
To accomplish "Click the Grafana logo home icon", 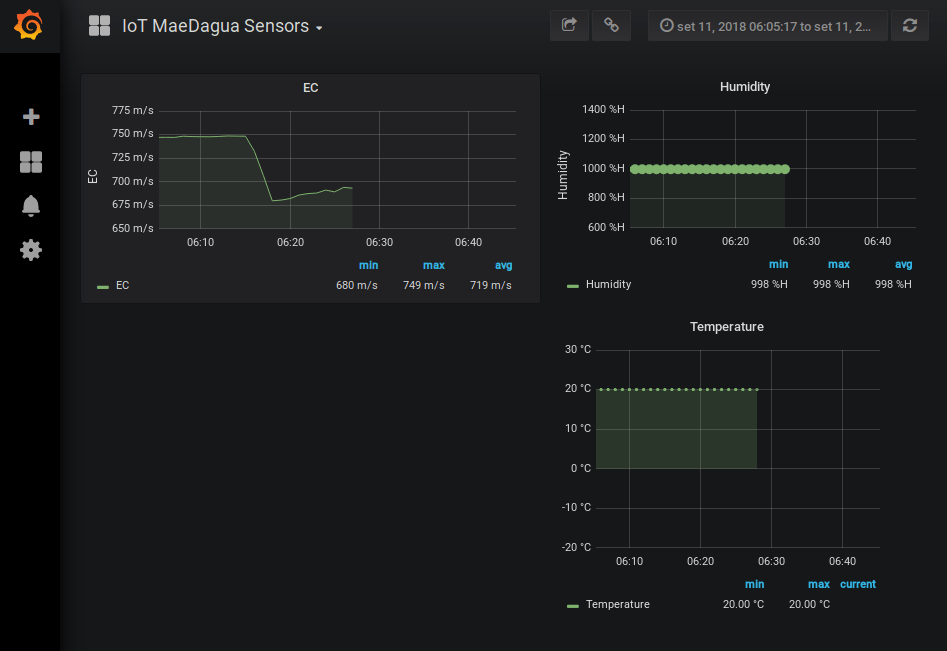I will [30, 25].
